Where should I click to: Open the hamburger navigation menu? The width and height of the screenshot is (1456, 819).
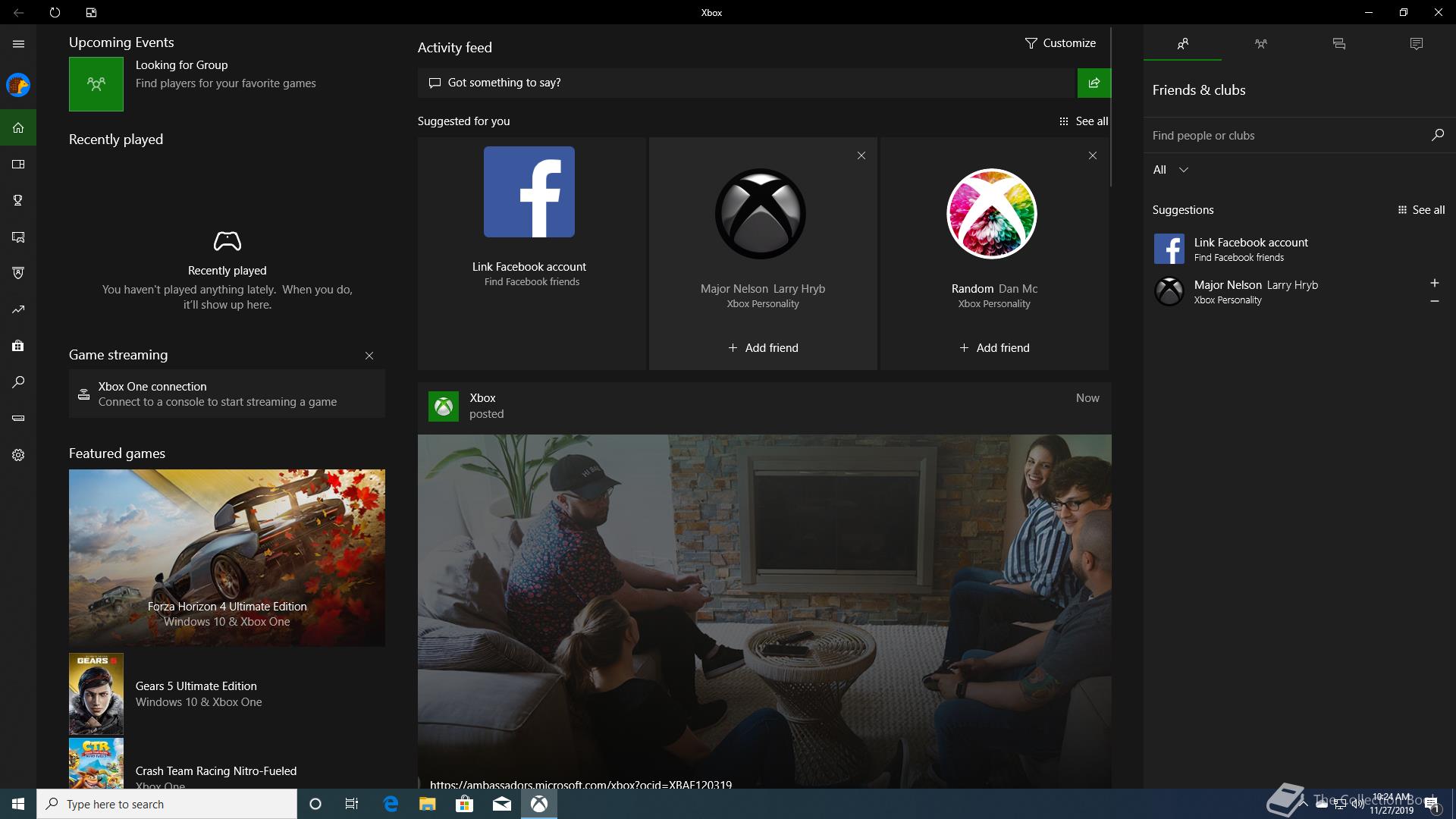pyautogui.click(x=18, y=43)
